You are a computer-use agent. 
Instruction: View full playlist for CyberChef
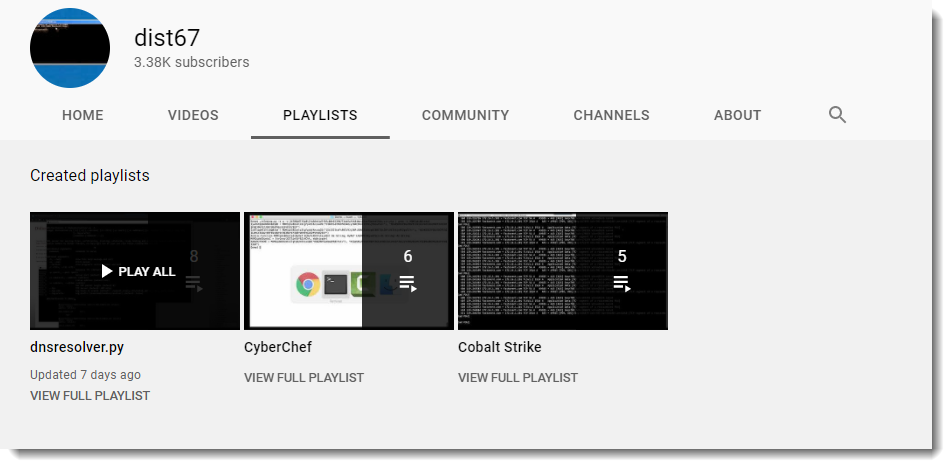pyautogui.click(x=304, y=378)
